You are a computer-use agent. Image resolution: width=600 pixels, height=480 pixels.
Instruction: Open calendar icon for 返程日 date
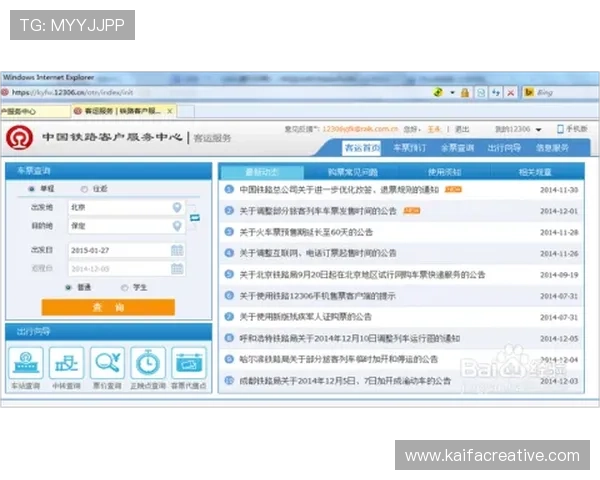pos(177,269)
